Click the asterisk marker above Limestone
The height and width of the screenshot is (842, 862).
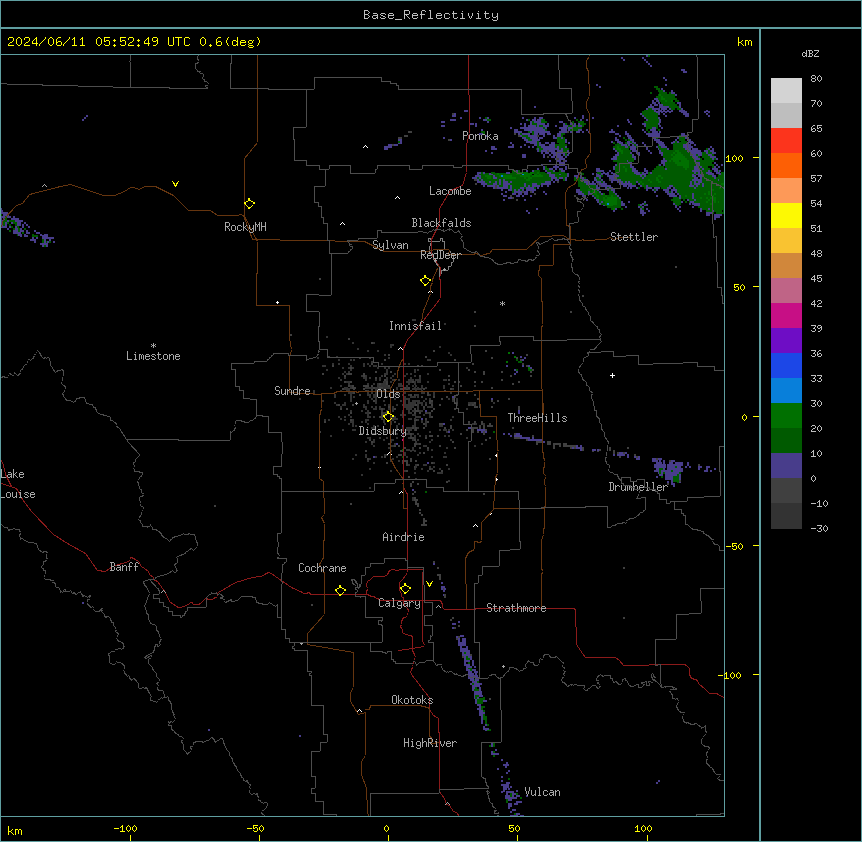pyautogui.click(x=153, y=346)
